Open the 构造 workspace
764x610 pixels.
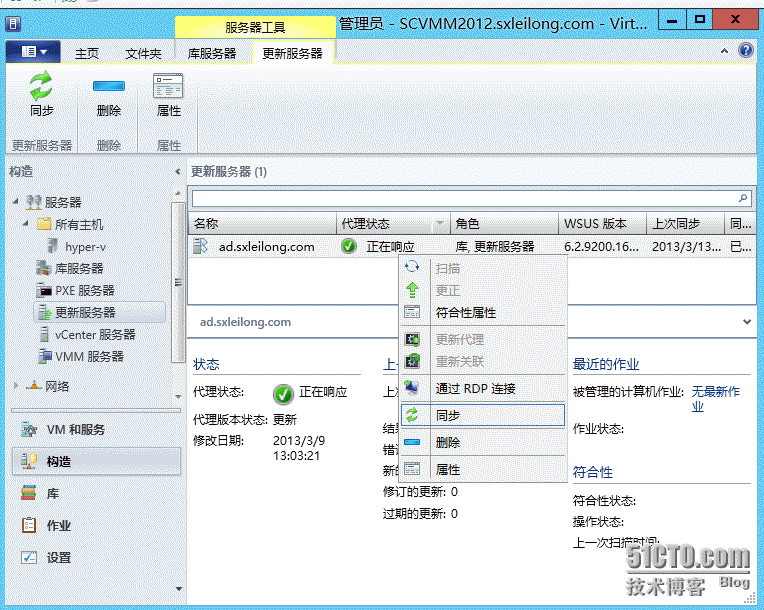point(96,461)
